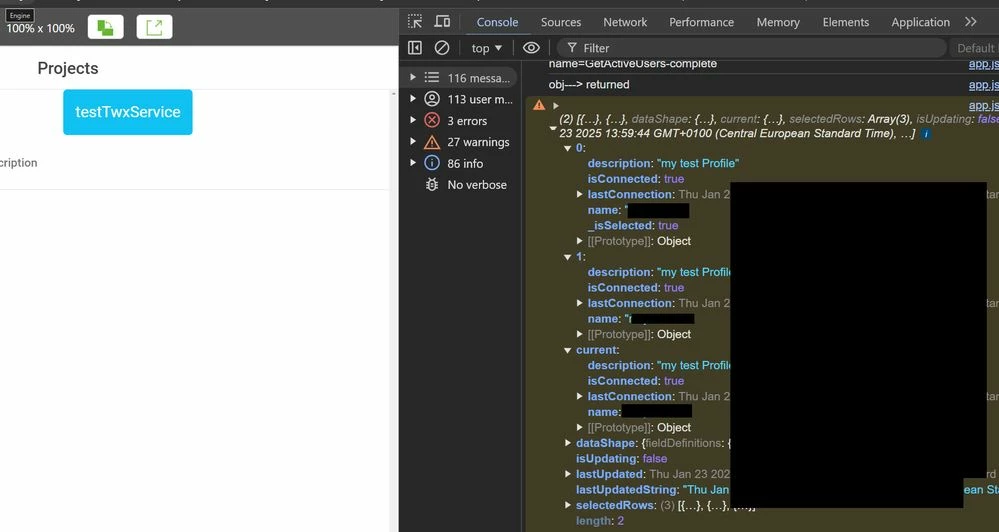This screenshot has width=999, height=532.
Task: Open the Default levels dropdown
Action: (x=977, y=48)
